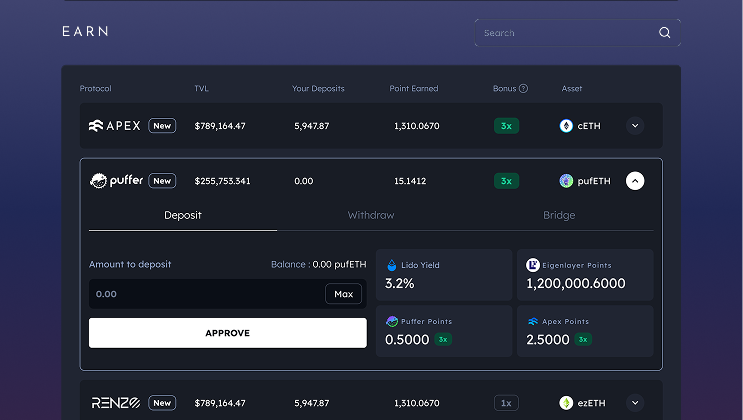Click the search magnifier icon
Viewport: 743px width, 420px height.
coord(664,33)
